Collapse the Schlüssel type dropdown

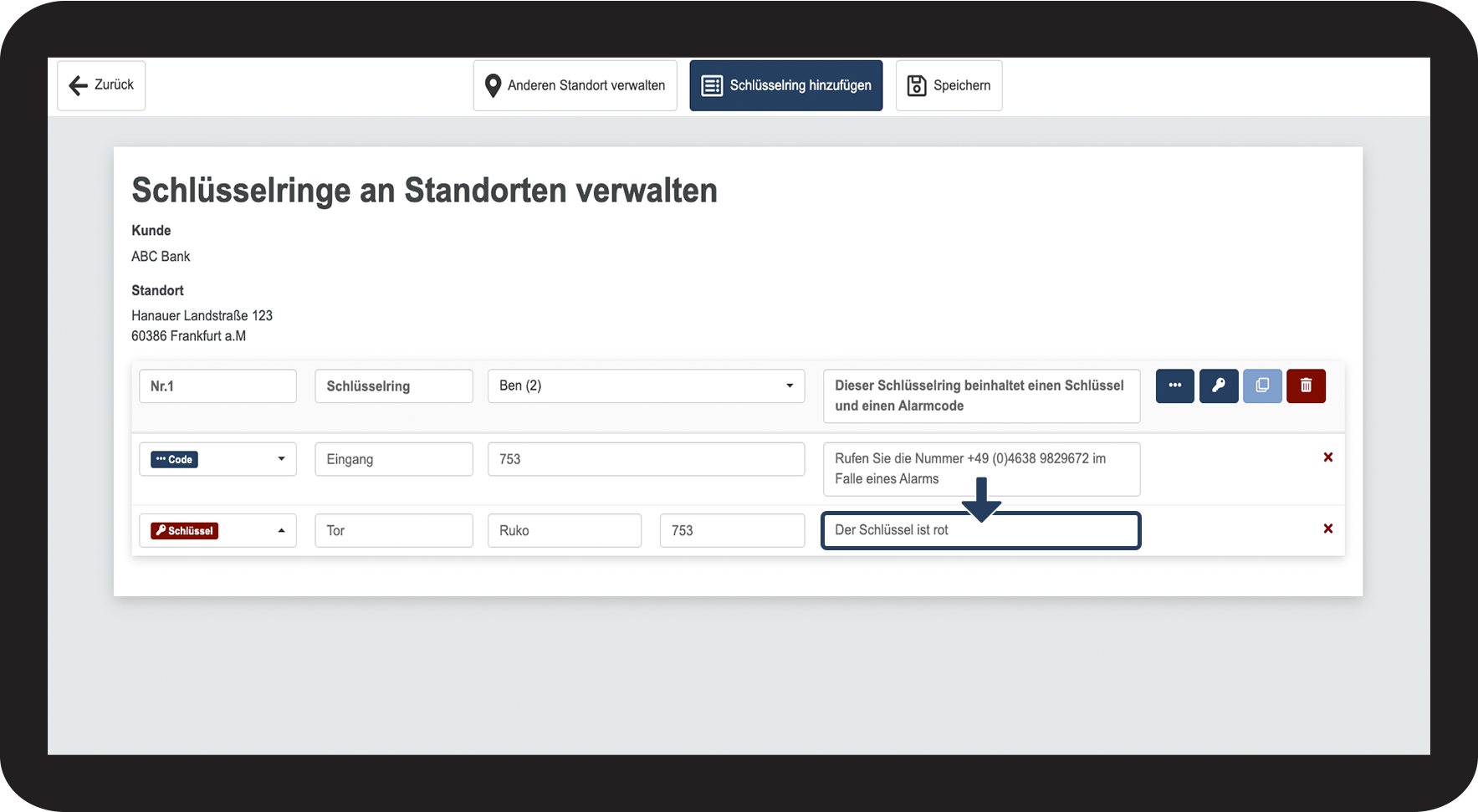pyautogui.click(x=217, y=531)
